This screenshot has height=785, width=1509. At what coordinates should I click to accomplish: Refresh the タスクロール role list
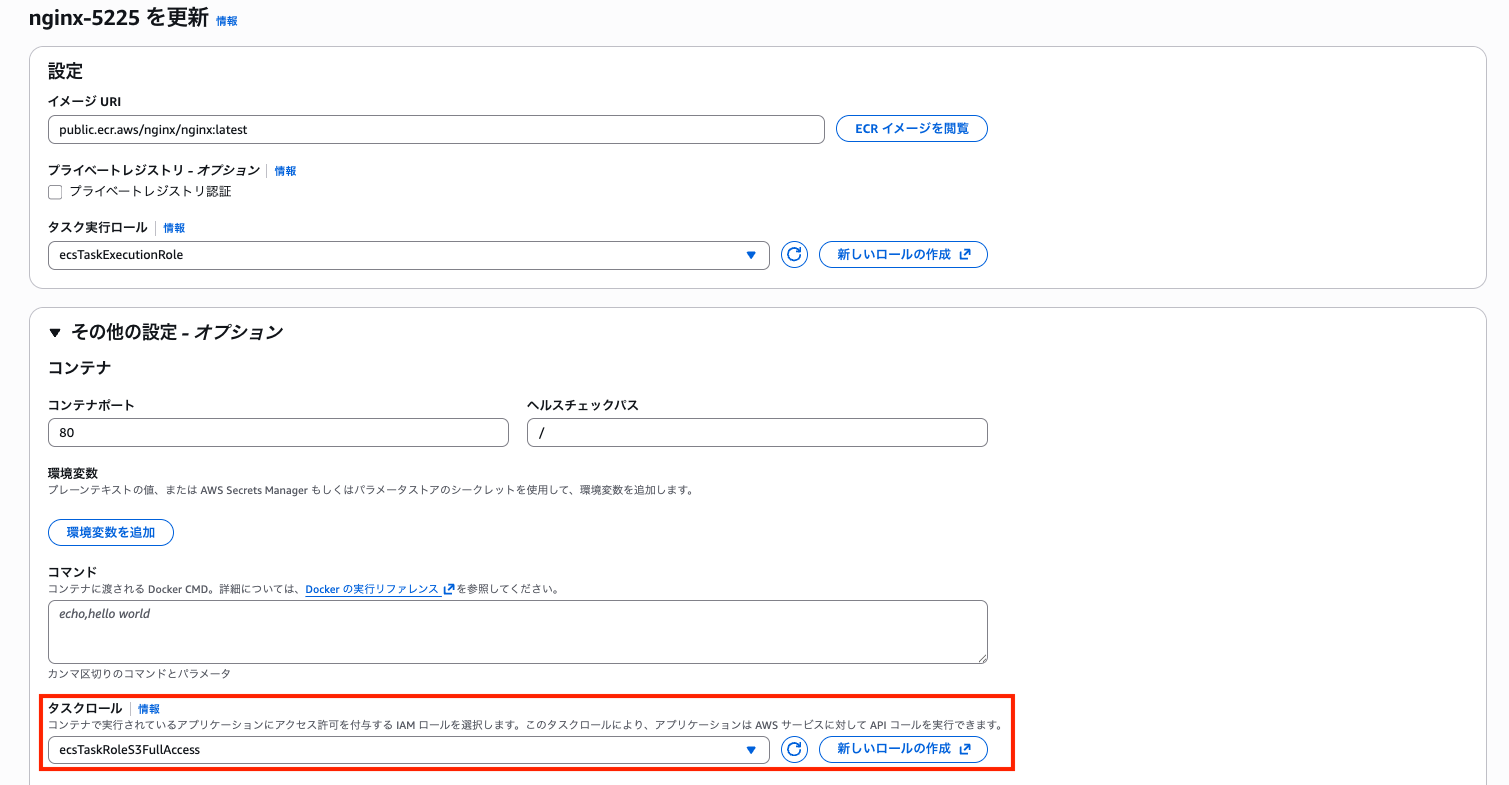[x=793, y=749]
